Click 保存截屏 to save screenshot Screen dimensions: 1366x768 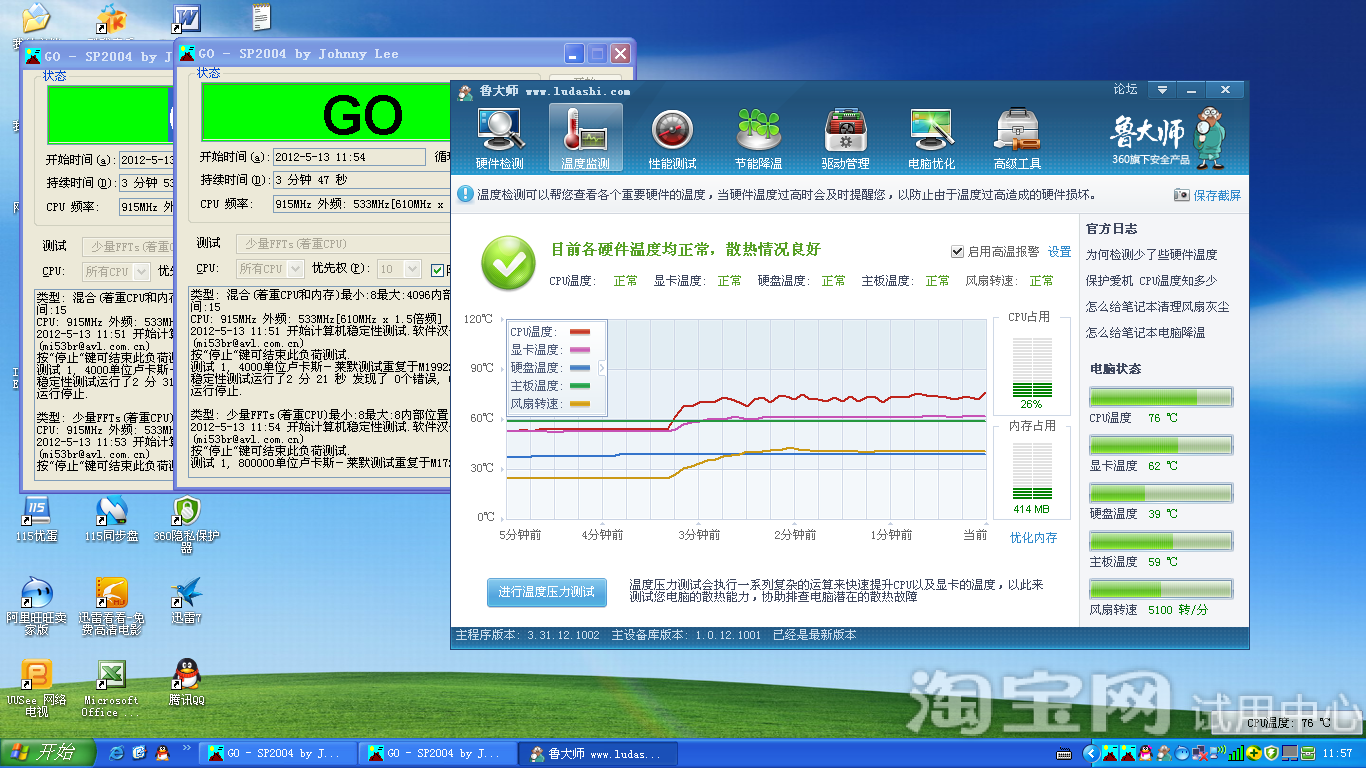(x=1207, y=195)
